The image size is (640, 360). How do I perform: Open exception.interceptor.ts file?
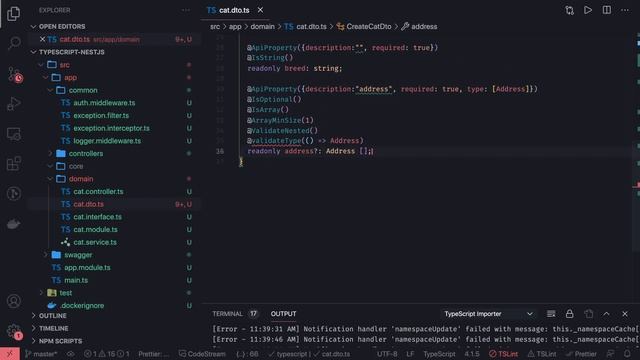tap(111, 128)
